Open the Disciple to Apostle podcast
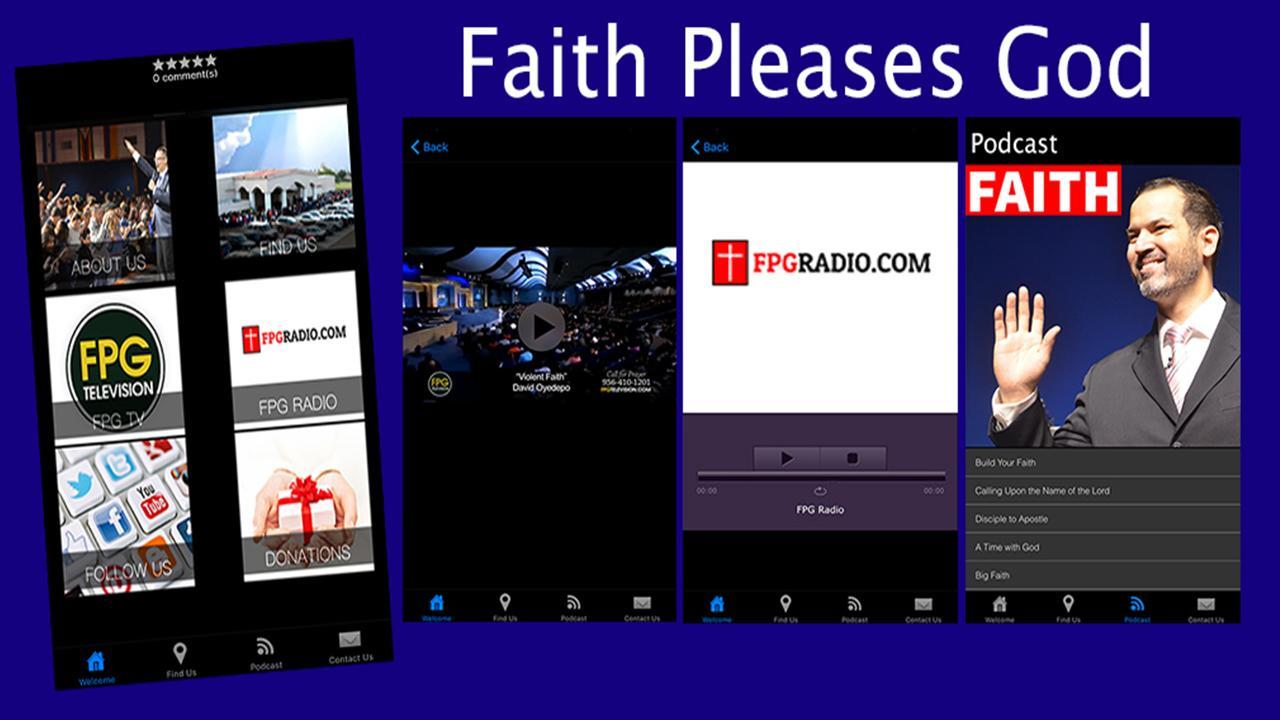This screenshot has width=1280, height=720. pyautogui.click(x=1102, y=519)
